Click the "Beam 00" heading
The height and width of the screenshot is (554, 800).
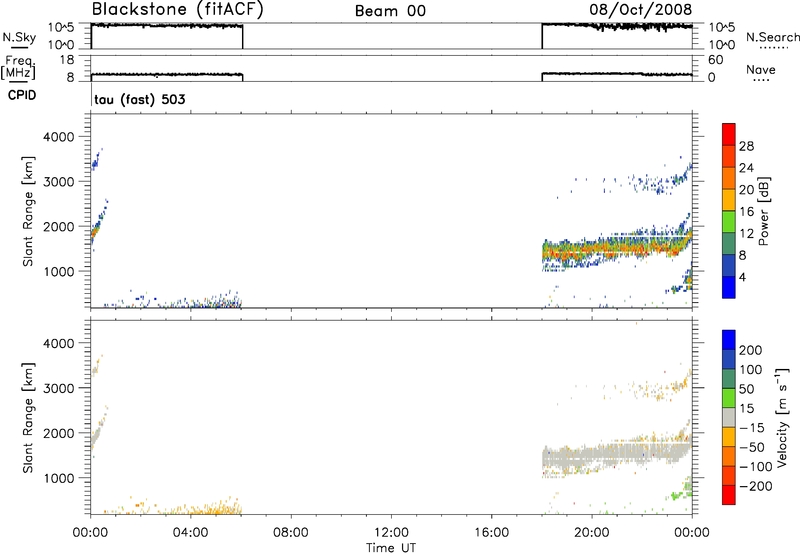[x=390, y=11]
